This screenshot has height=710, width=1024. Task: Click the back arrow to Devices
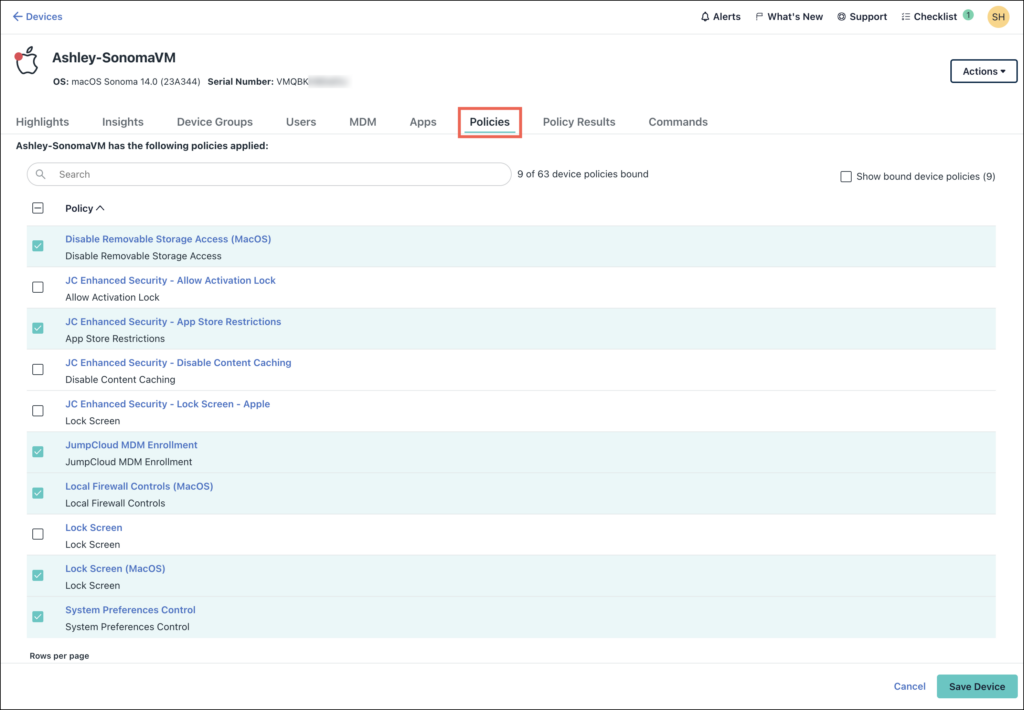(18, 17)
